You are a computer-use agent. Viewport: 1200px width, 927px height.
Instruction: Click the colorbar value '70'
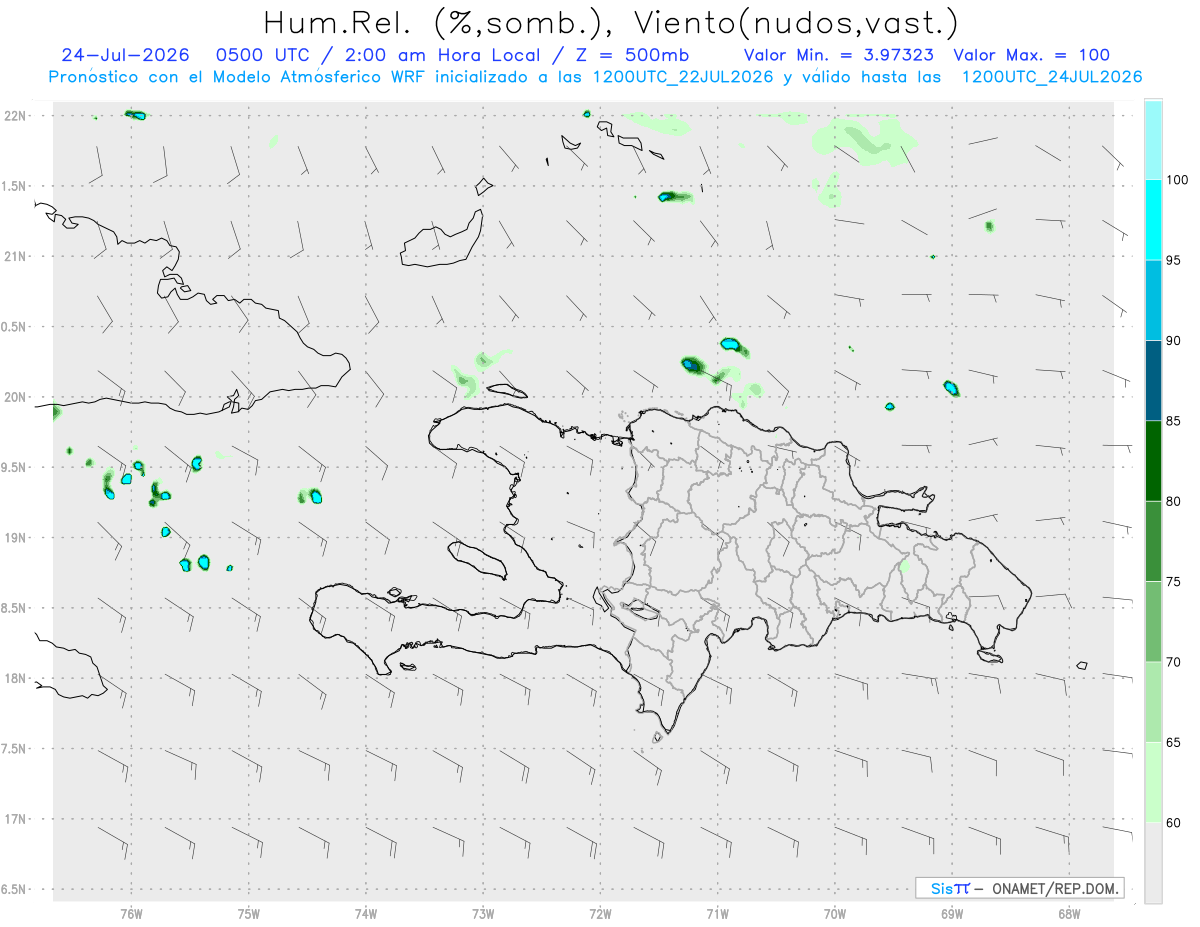(x=1174, y=662)
